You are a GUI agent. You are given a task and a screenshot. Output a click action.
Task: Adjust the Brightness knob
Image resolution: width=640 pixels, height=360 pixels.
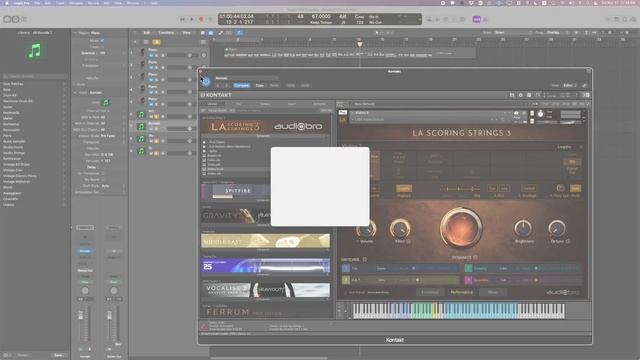pos(523,229)
